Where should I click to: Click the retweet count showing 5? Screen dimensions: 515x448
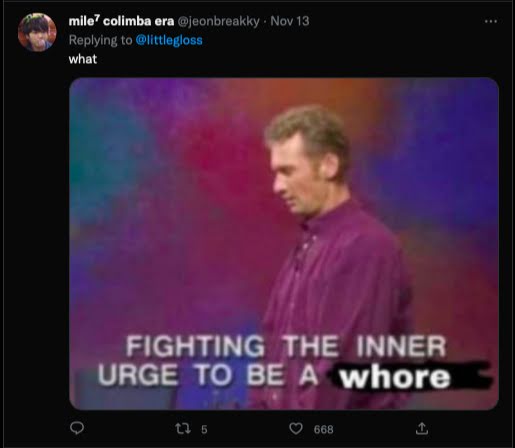(204, 429)
